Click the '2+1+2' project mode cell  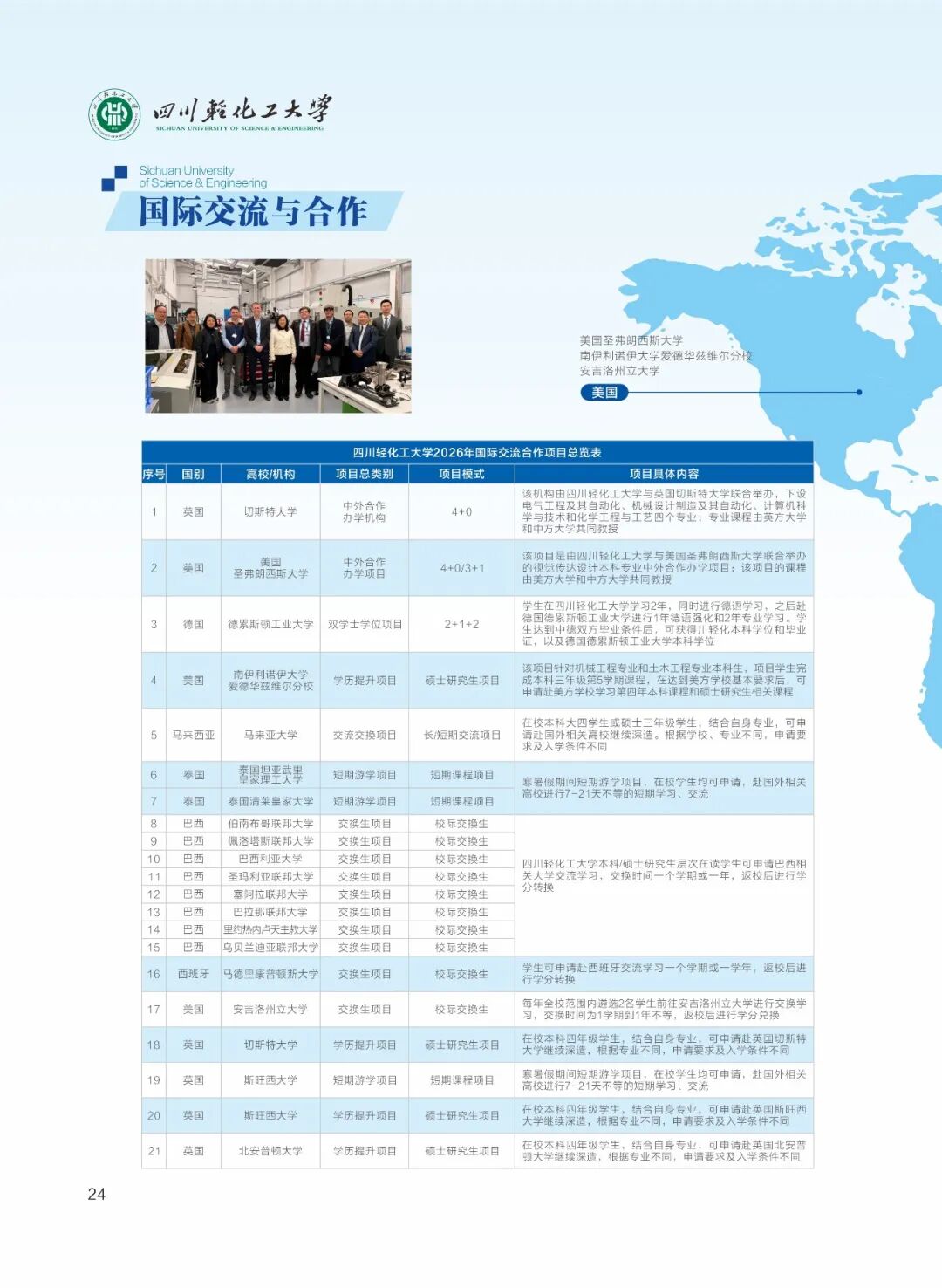[461, 625]
